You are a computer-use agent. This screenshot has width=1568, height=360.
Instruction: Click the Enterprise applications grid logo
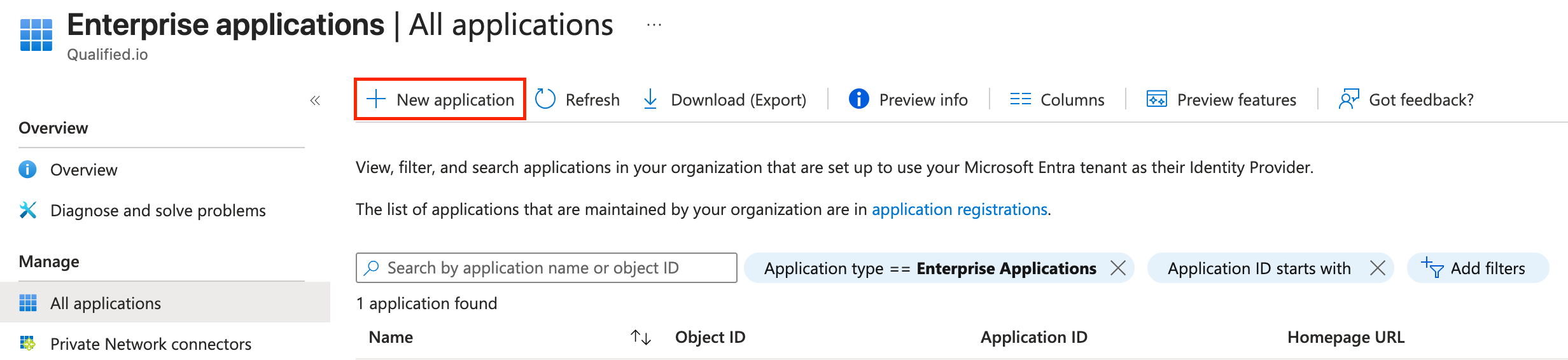(36, 34)
